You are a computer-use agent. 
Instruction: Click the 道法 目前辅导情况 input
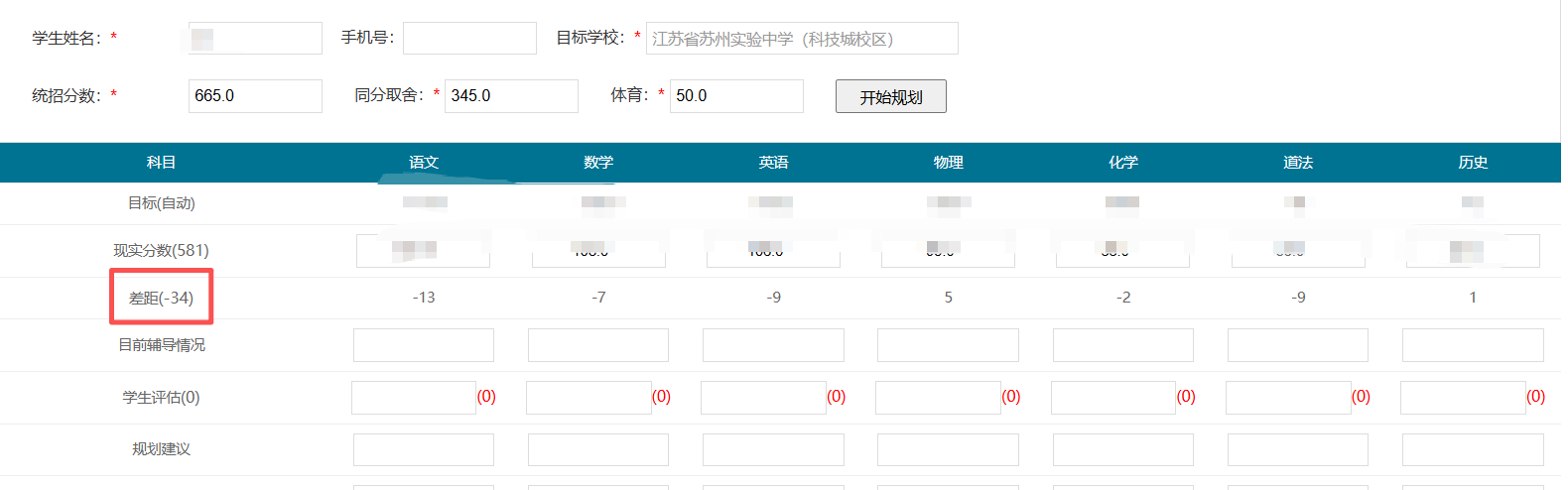1298,345
